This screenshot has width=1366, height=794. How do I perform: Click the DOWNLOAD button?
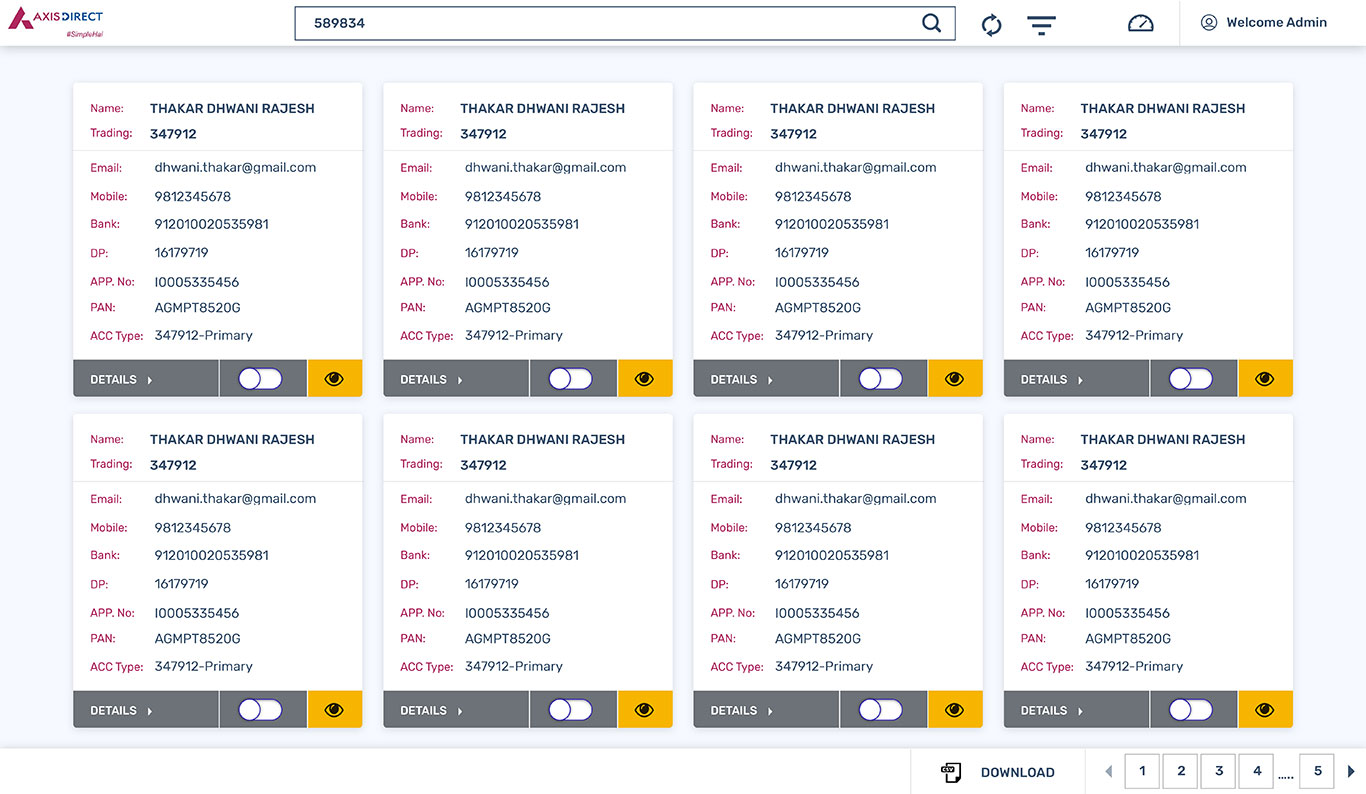998,772
